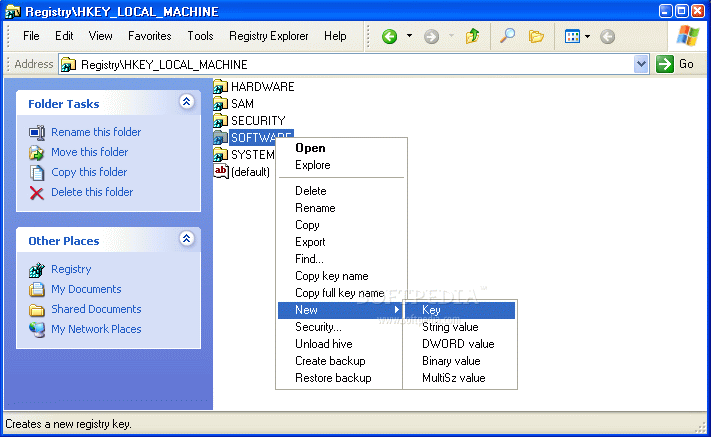Open the Favorites menu
Image resolution: width=711 pixels, height=437 pixels.
(x=150, y=36)
